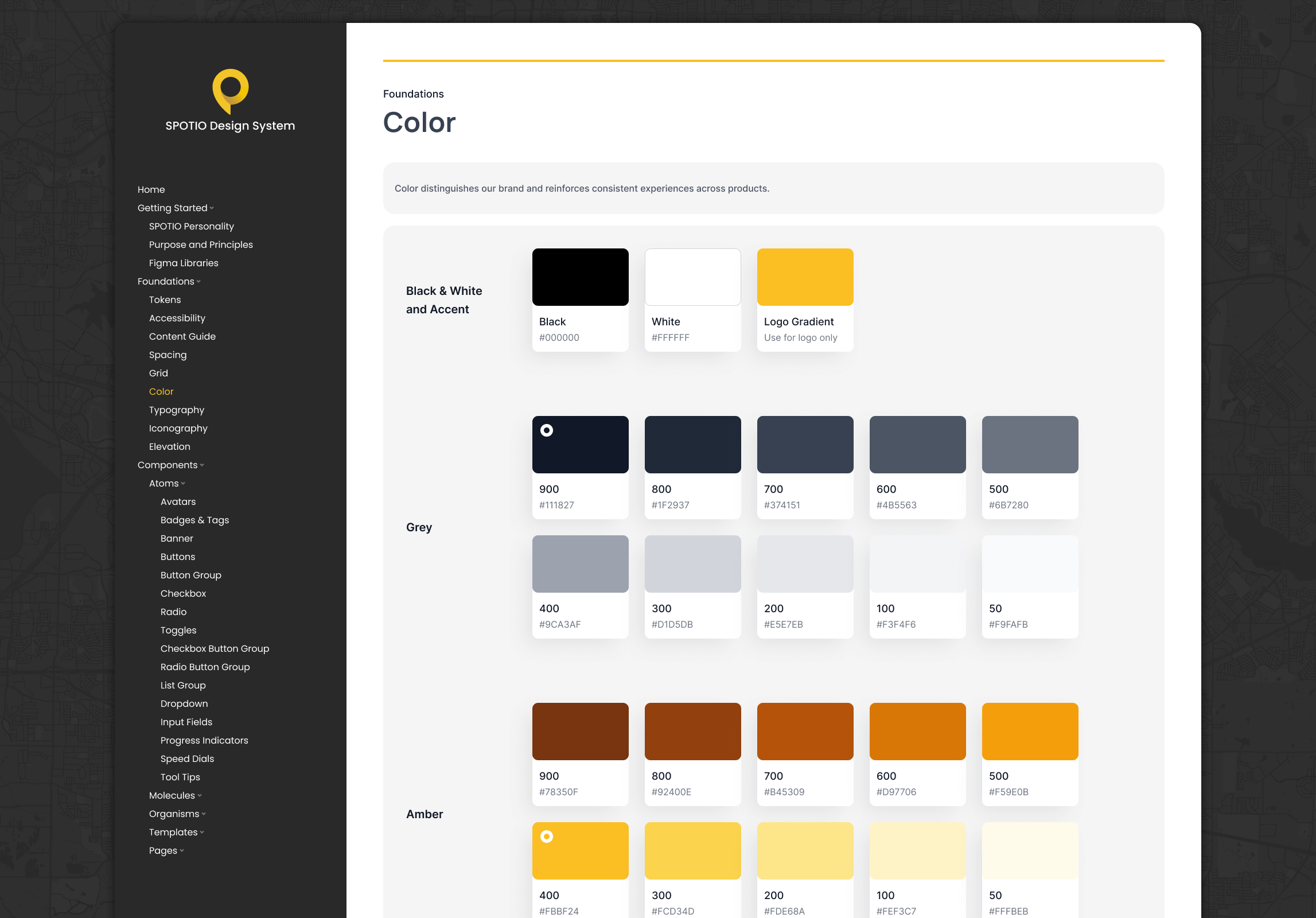The image size is (1316, 918).
Task: Open the Tokens page
Action: click(165, 299)
